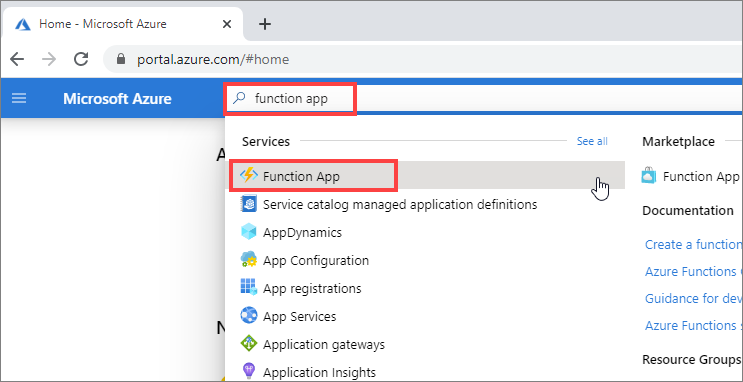Open a new browser tab with plus
This screenshot has width=743, height=382.
coord(265,24)
